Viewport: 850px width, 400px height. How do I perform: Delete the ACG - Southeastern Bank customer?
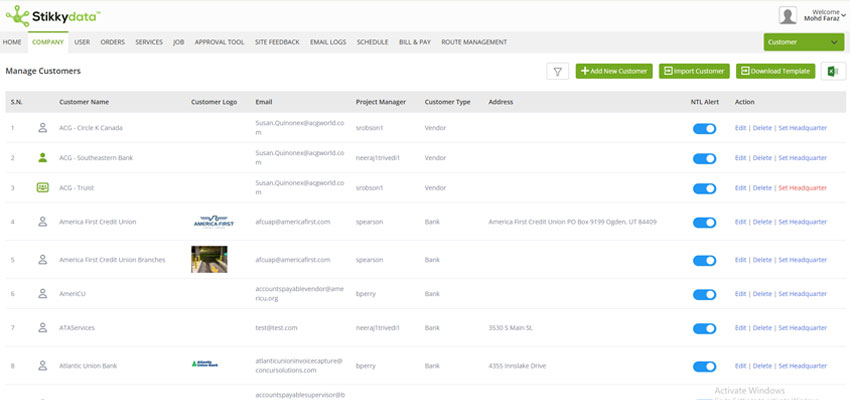(x=762, y=158)
